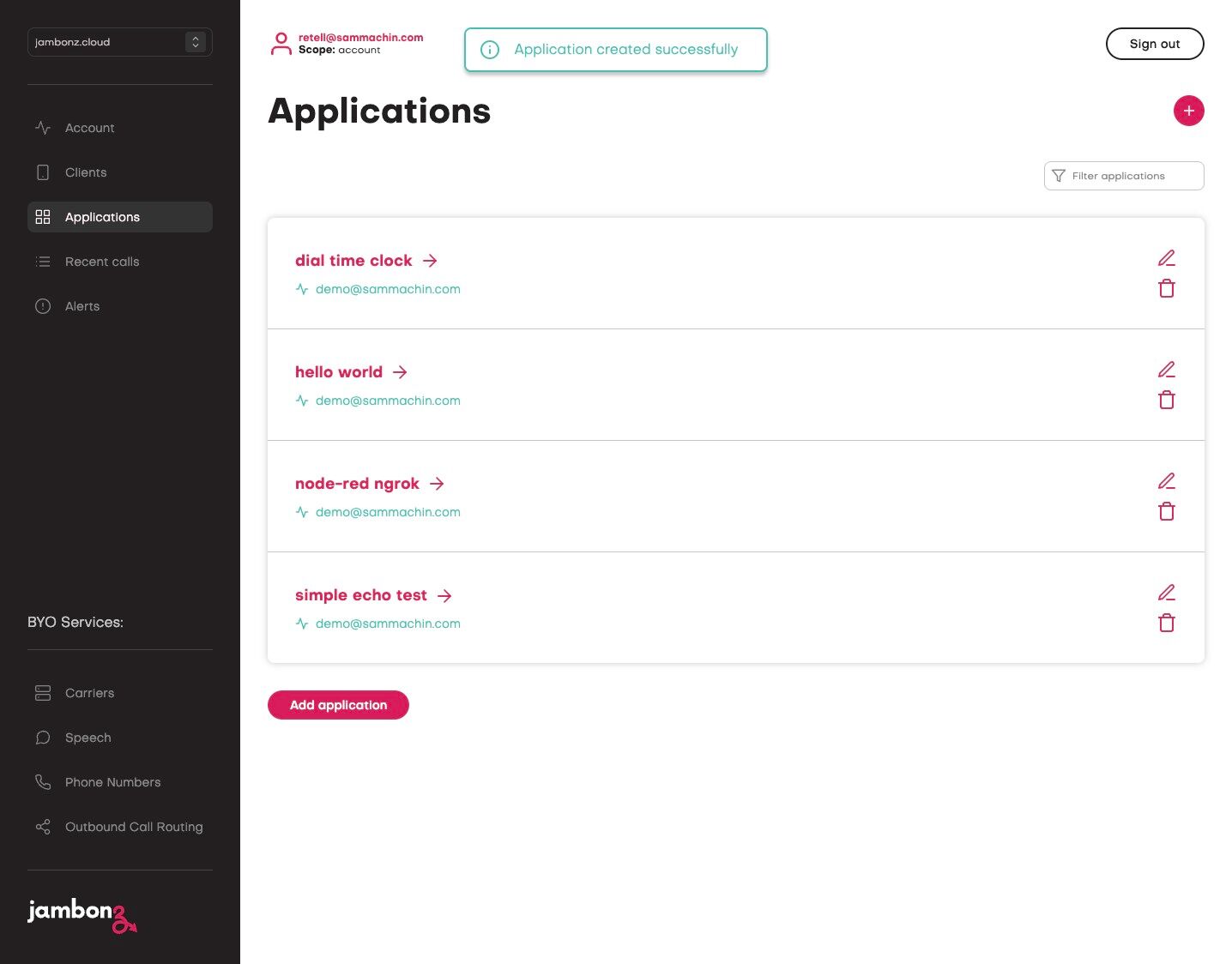
Task: Click the Sign out button
Action: tap(1154, 44)
